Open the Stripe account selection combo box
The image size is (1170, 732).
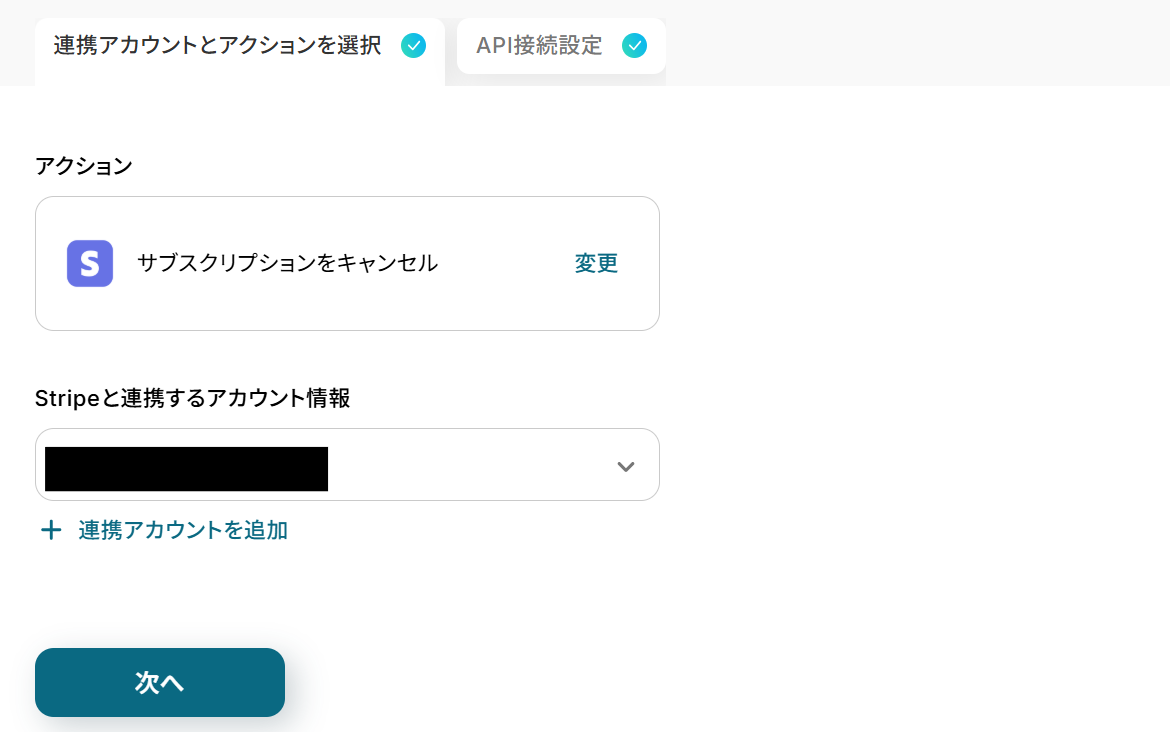tap(470, 465)
